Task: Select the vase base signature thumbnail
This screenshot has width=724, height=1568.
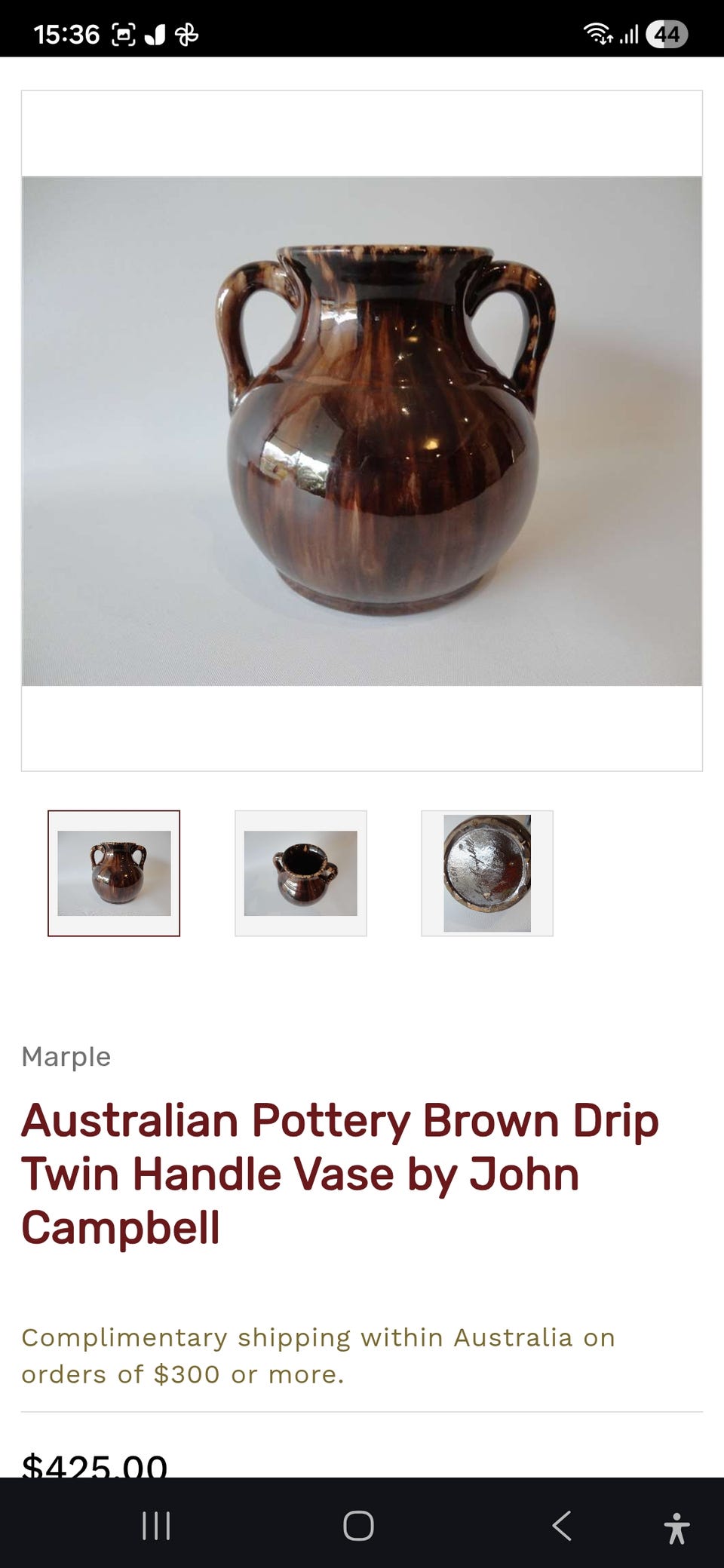Action: tap(487, 873)
